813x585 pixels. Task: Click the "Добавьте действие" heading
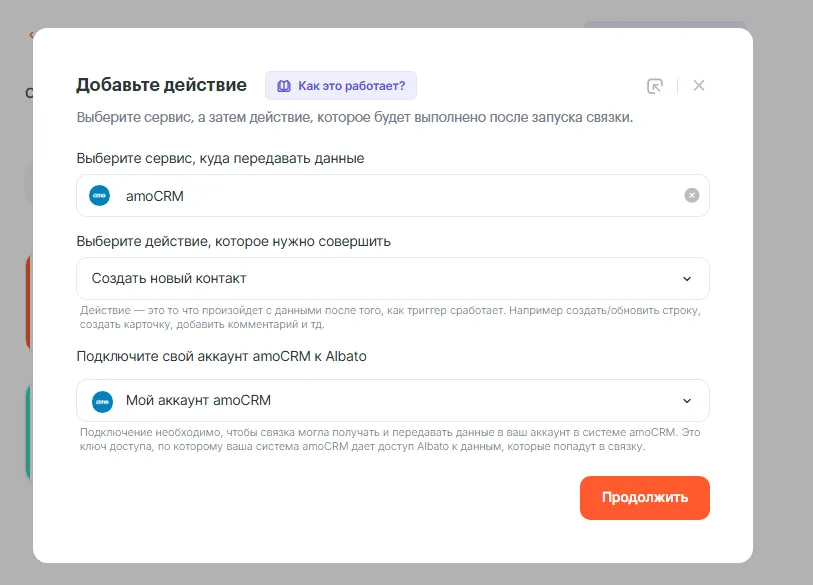161,85
